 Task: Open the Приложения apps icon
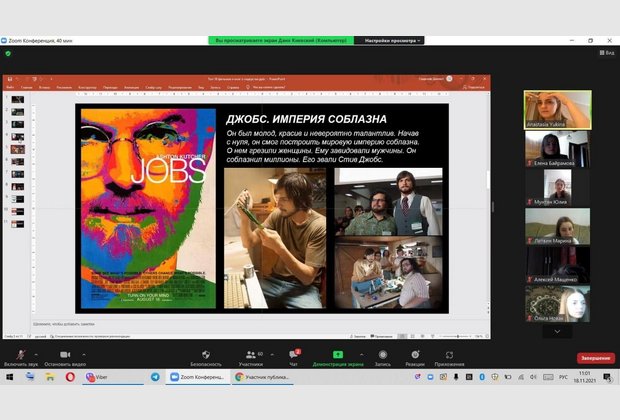449,353
